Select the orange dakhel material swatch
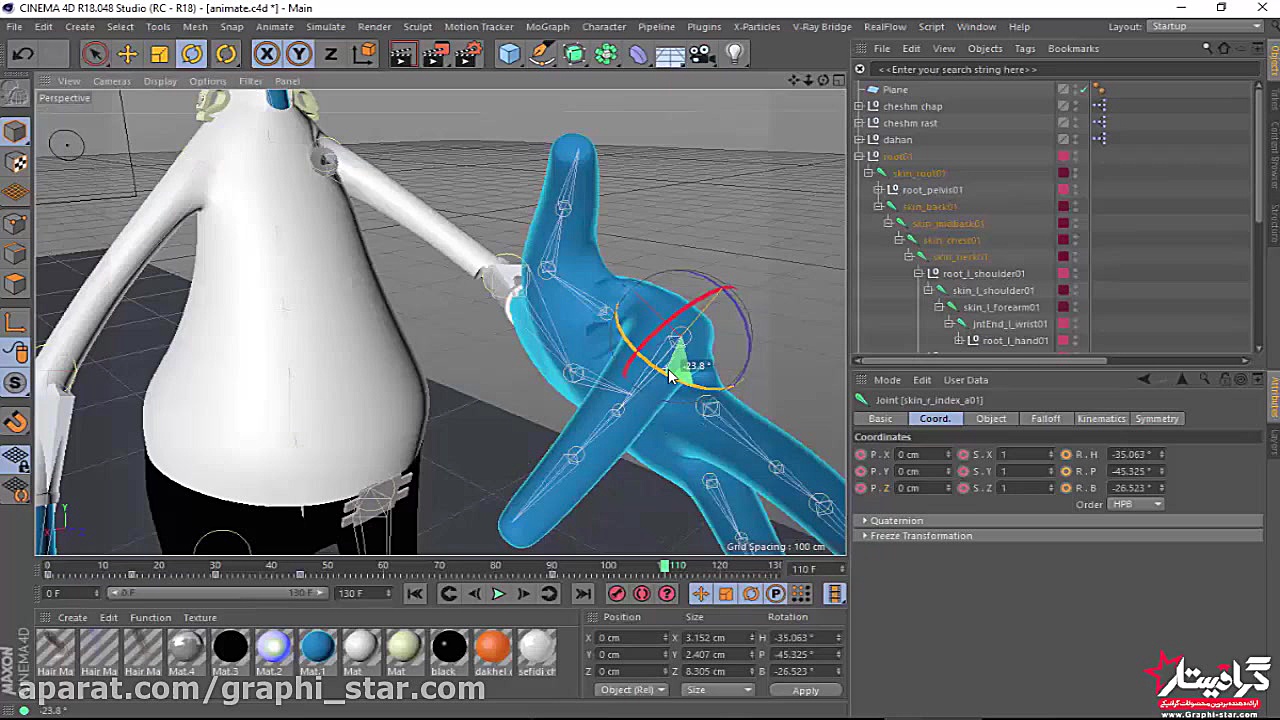The height and width of the screenshot is (720, 1280). click(492, 647)
